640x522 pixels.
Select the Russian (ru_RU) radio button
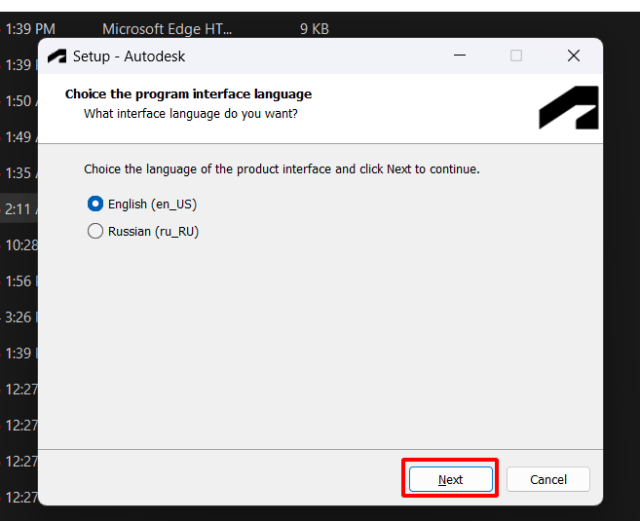coord(96,231)
